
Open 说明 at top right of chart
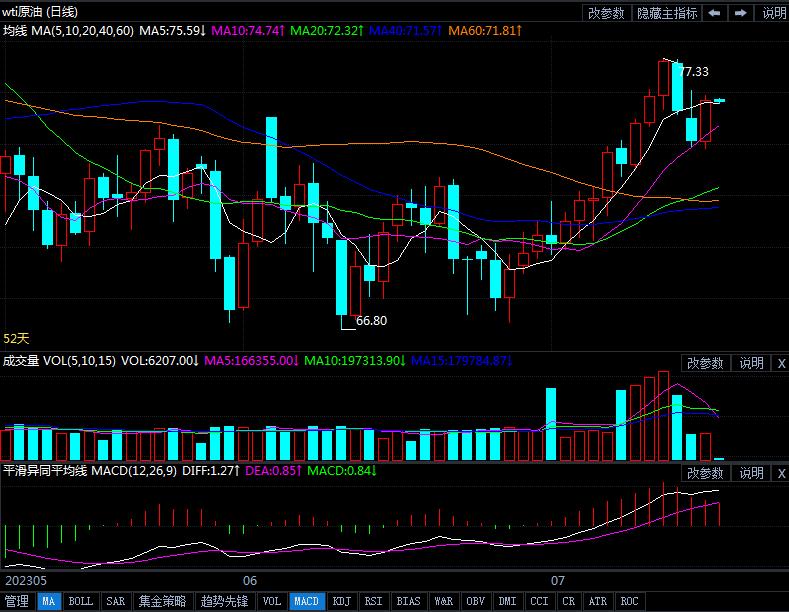click(774, 13)
